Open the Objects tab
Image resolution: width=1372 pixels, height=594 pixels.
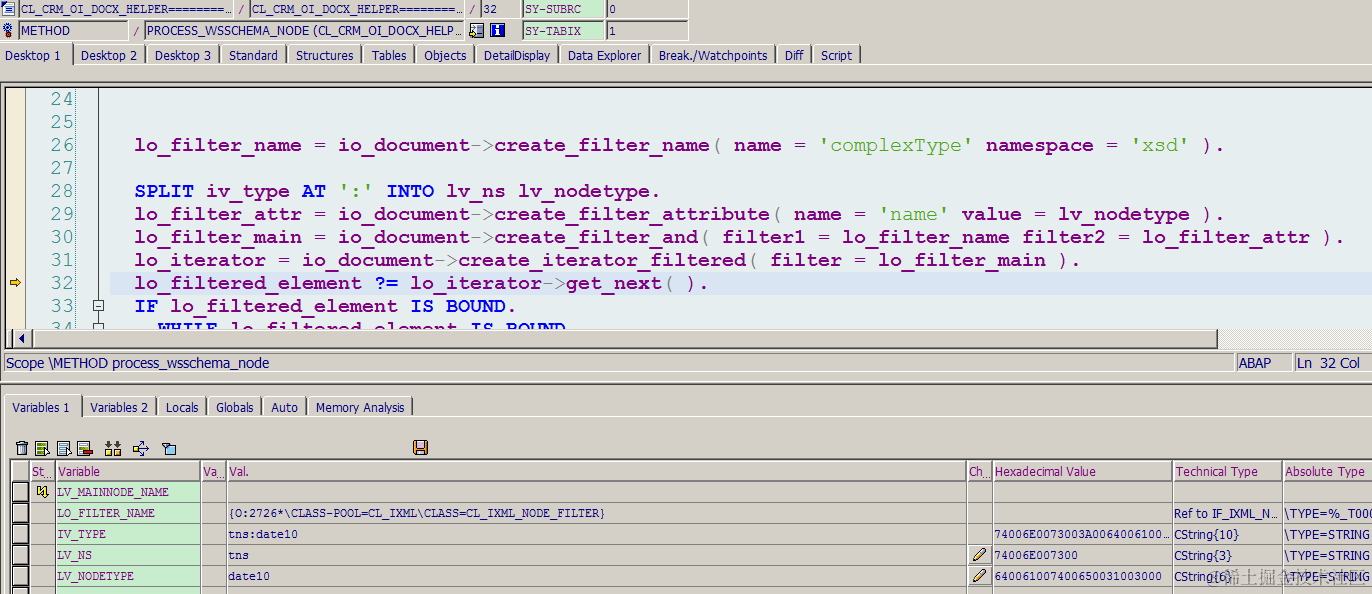click(445, 55)
